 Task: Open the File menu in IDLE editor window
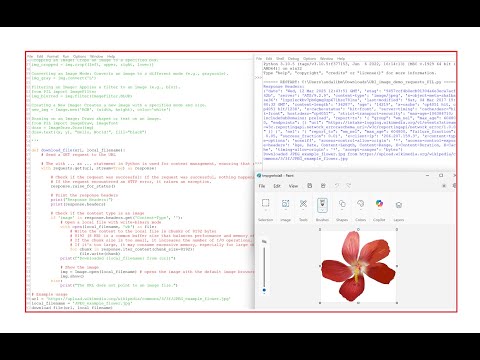click(x=30, y=57)
